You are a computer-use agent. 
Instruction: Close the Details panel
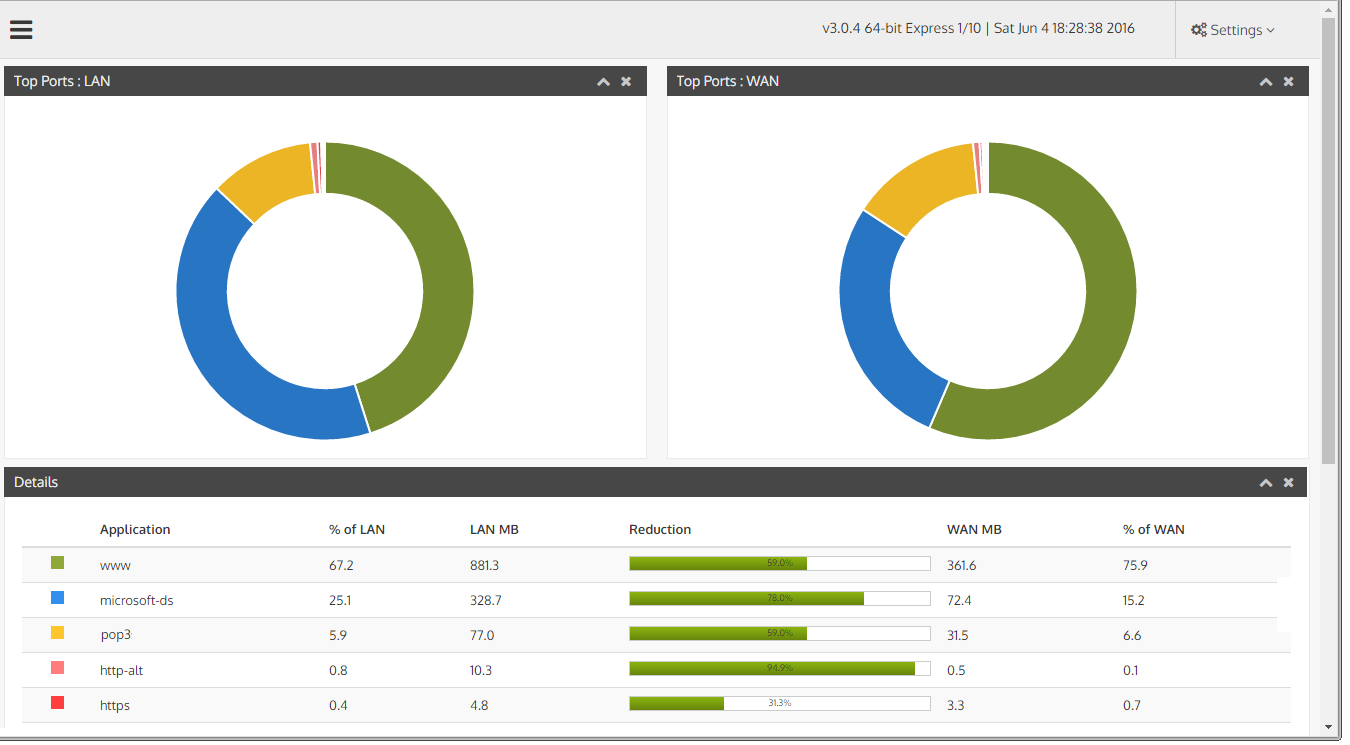pos(1288,482)
